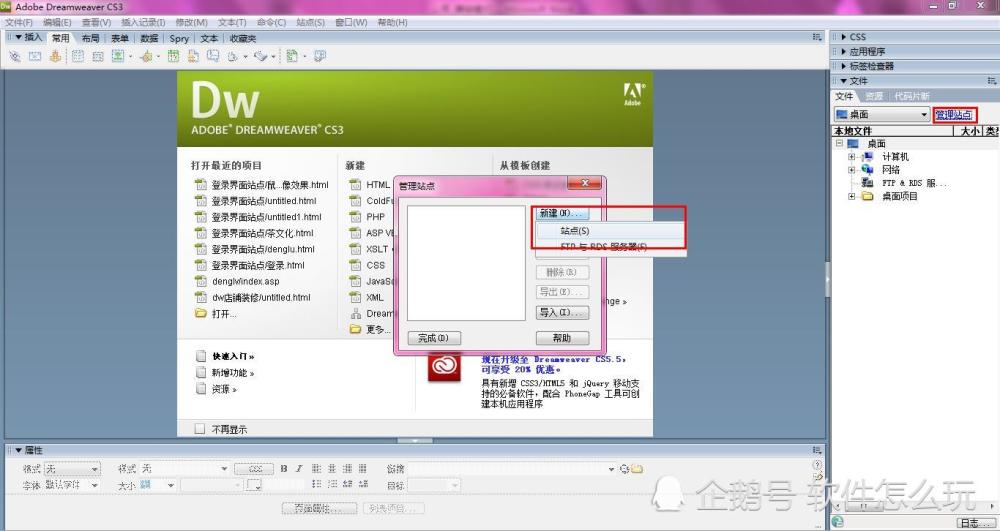The image size is (1000, 531).
Task: Click the Creative Cloud red logo
Action: coord(444,367)
